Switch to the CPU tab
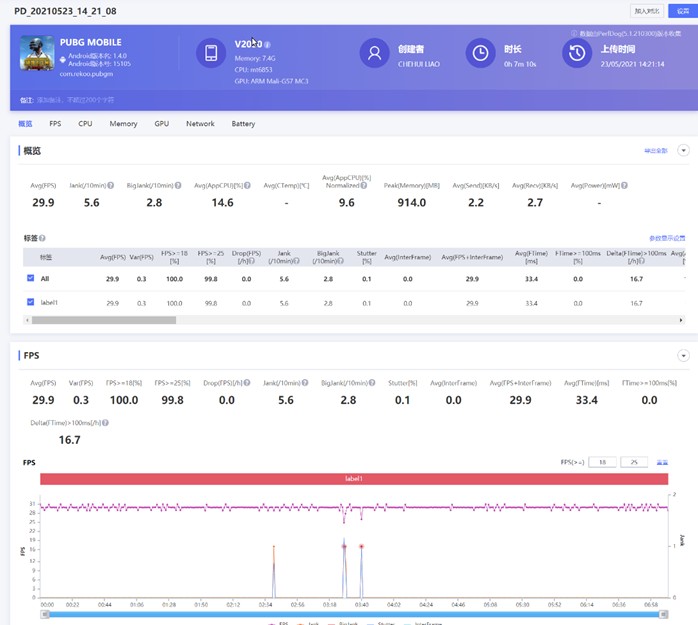The image size is (698, 625). 85,124
